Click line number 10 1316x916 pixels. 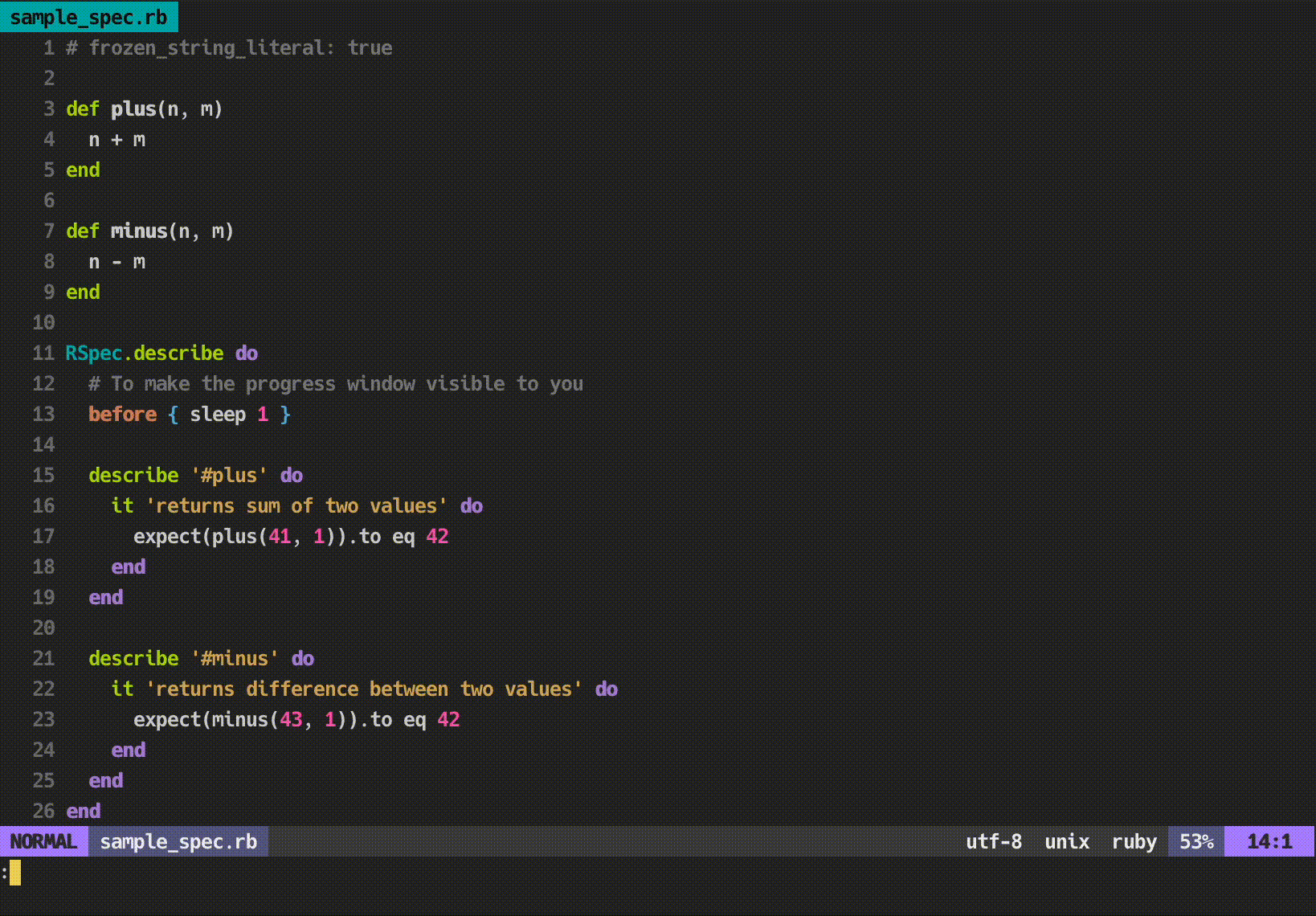[43, 322]
